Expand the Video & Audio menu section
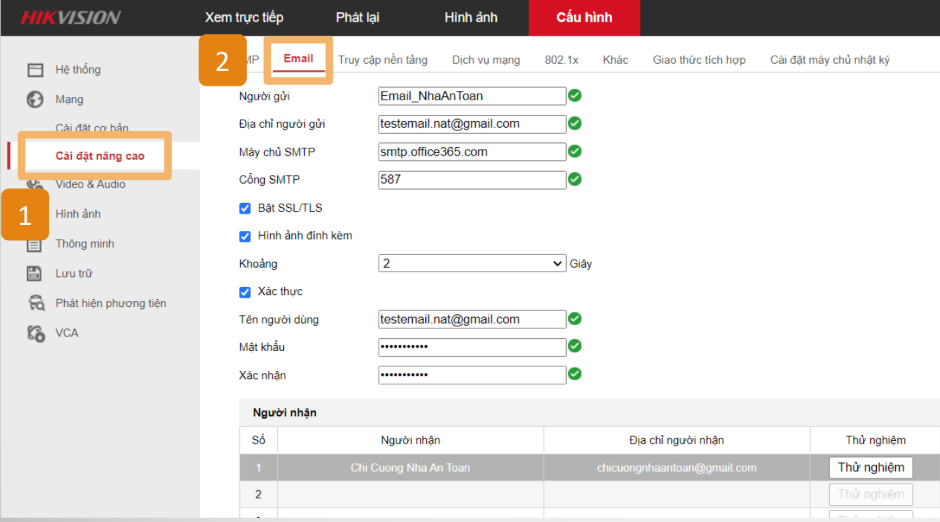This screenshot has height=522, width=940. (x=90, y=184)
